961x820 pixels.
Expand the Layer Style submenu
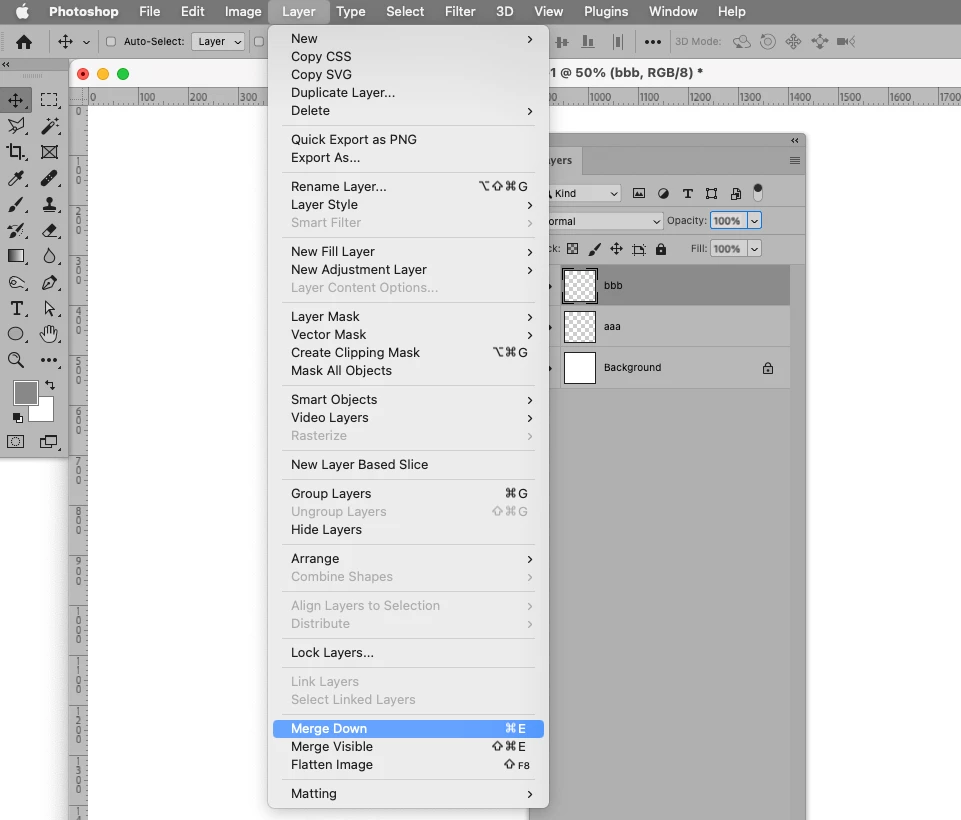408,205
